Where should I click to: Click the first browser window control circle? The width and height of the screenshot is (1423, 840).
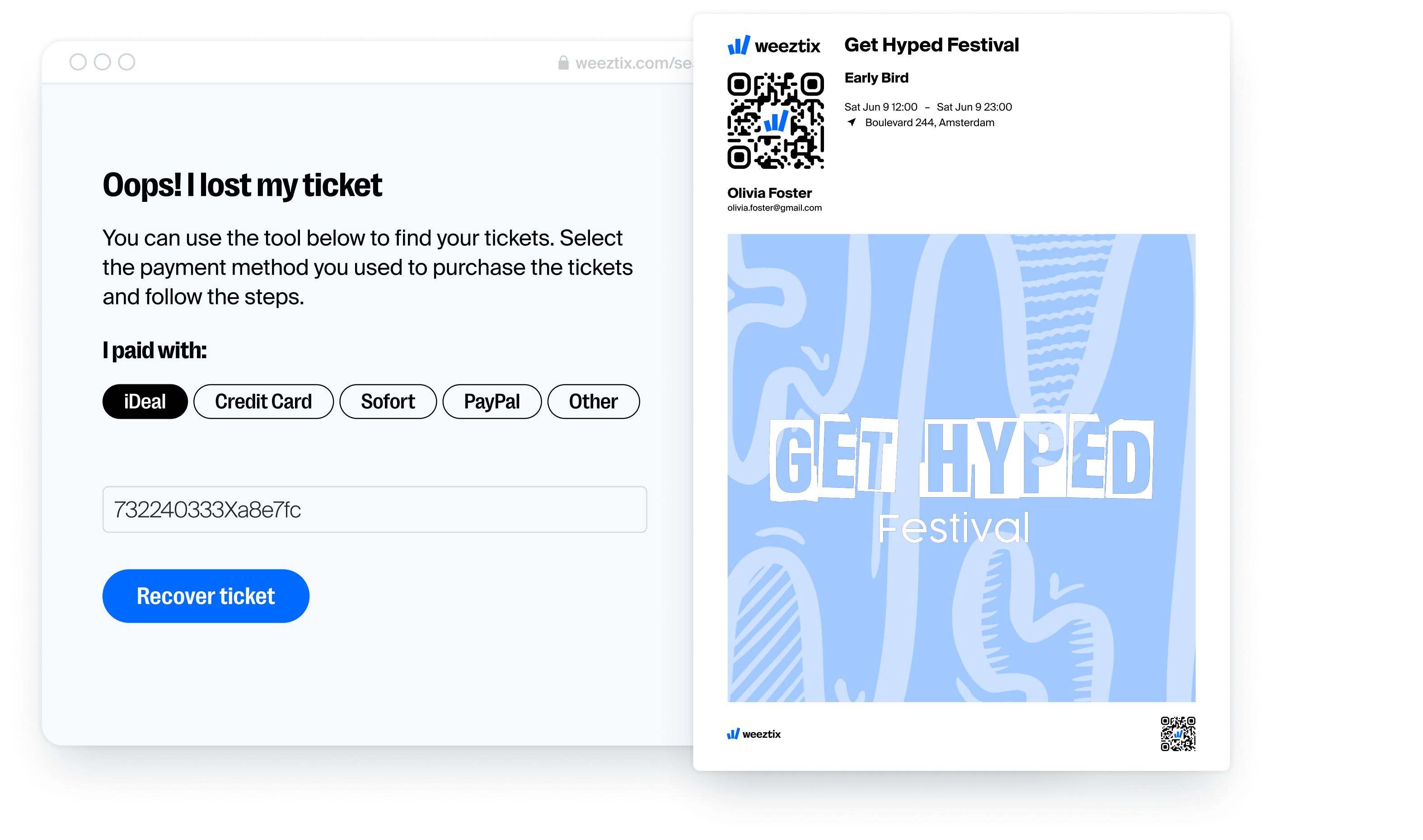coord(78,62)
